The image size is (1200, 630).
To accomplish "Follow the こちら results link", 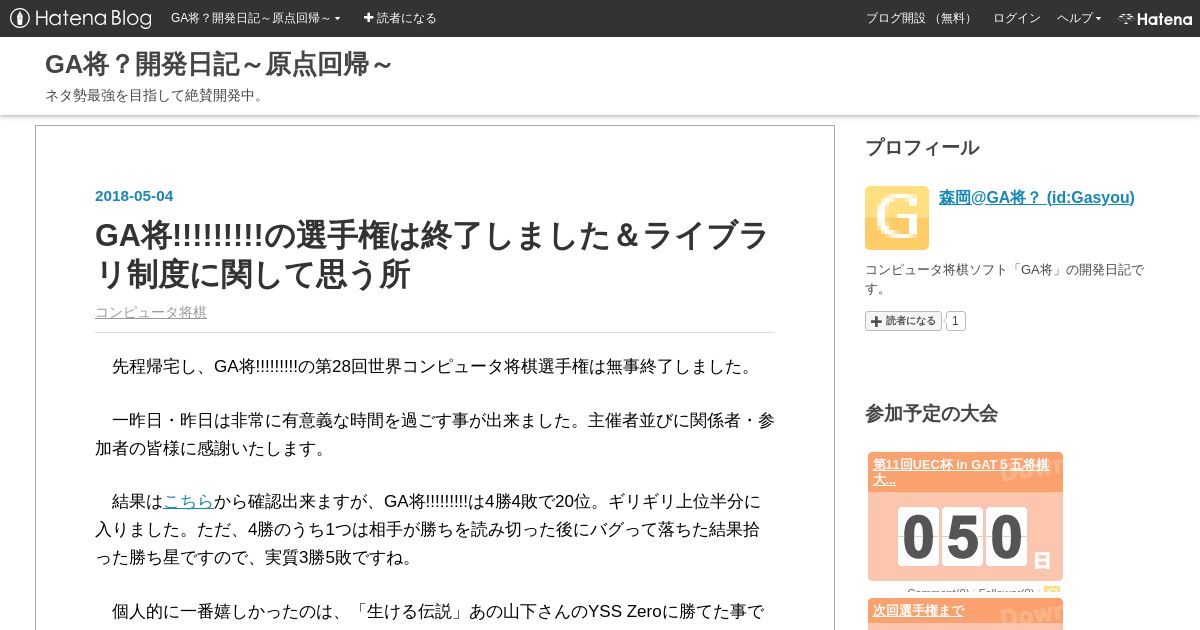I will pyautogui.click(x=188, y=501).
